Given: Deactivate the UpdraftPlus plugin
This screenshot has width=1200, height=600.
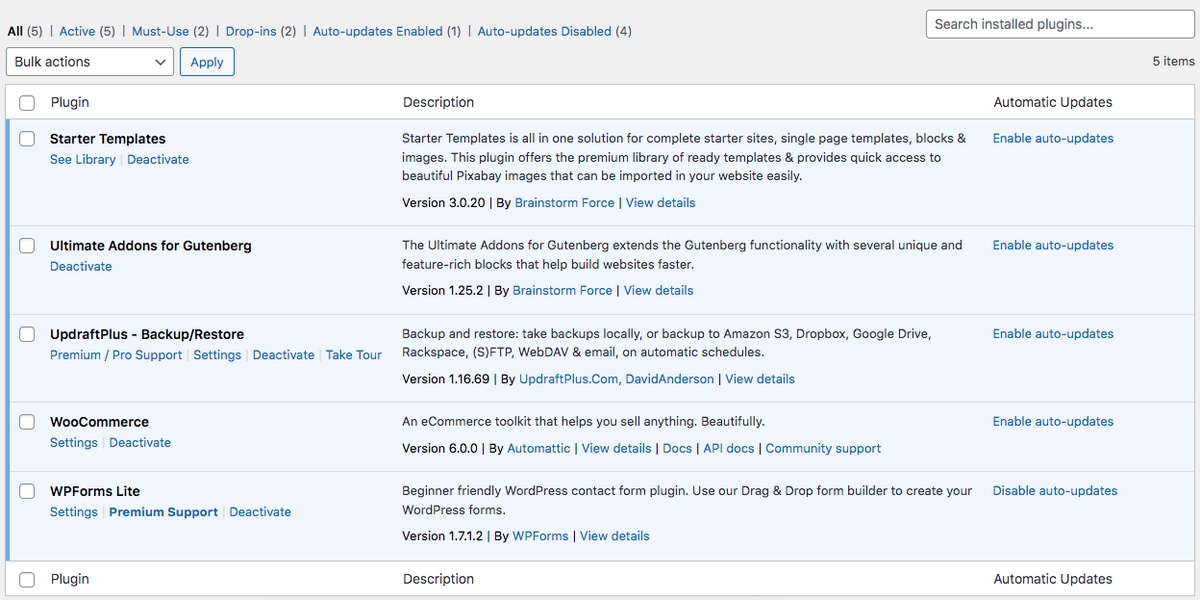Looking at the screenshot, I should [284, 355].
